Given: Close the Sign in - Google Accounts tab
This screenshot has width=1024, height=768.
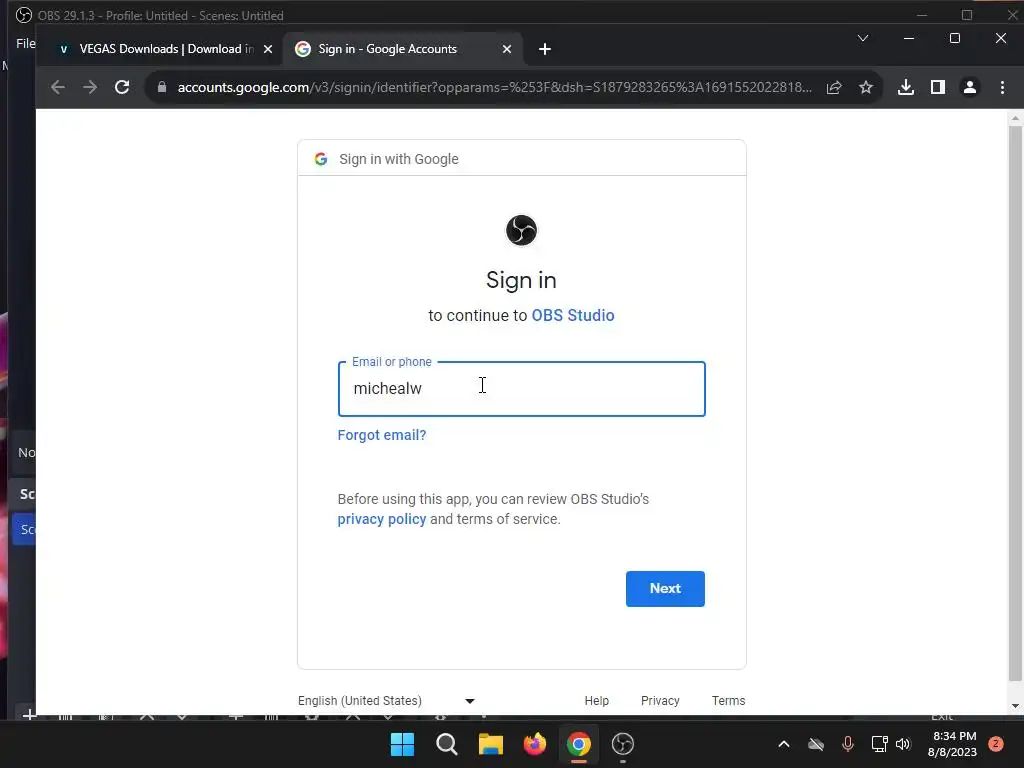Looking at the screenshot, I should 507,49.
